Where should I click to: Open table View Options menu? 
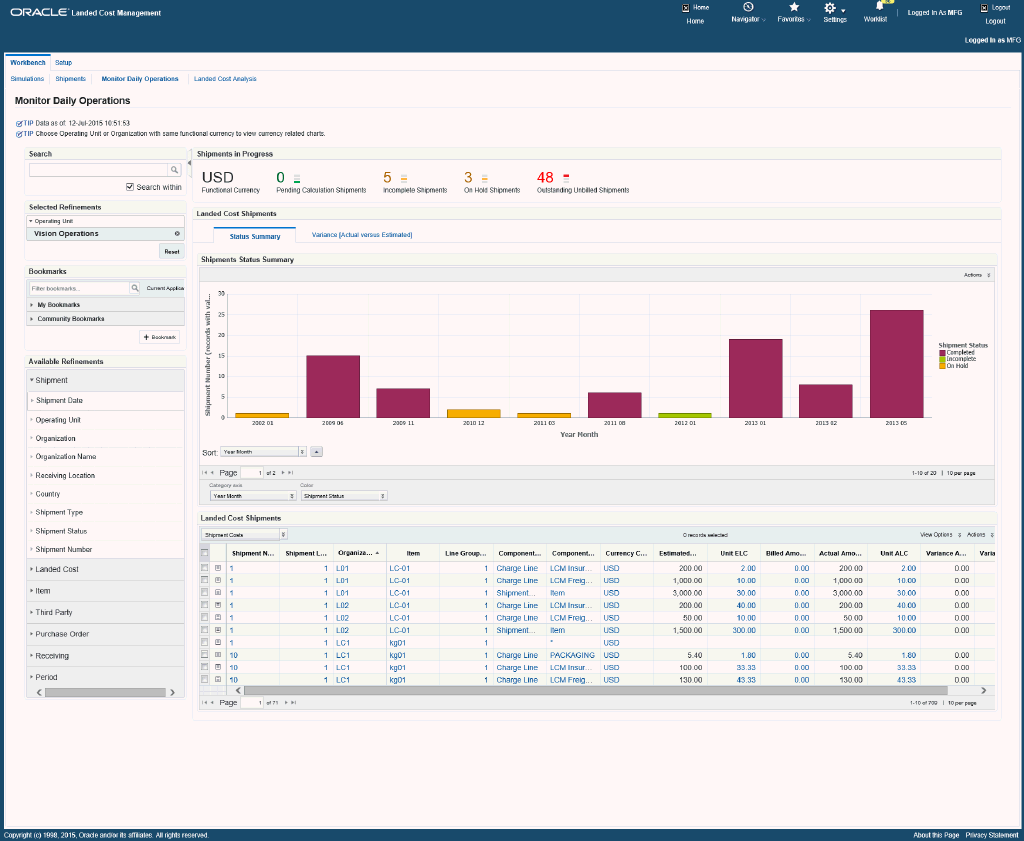pos(940,535)
